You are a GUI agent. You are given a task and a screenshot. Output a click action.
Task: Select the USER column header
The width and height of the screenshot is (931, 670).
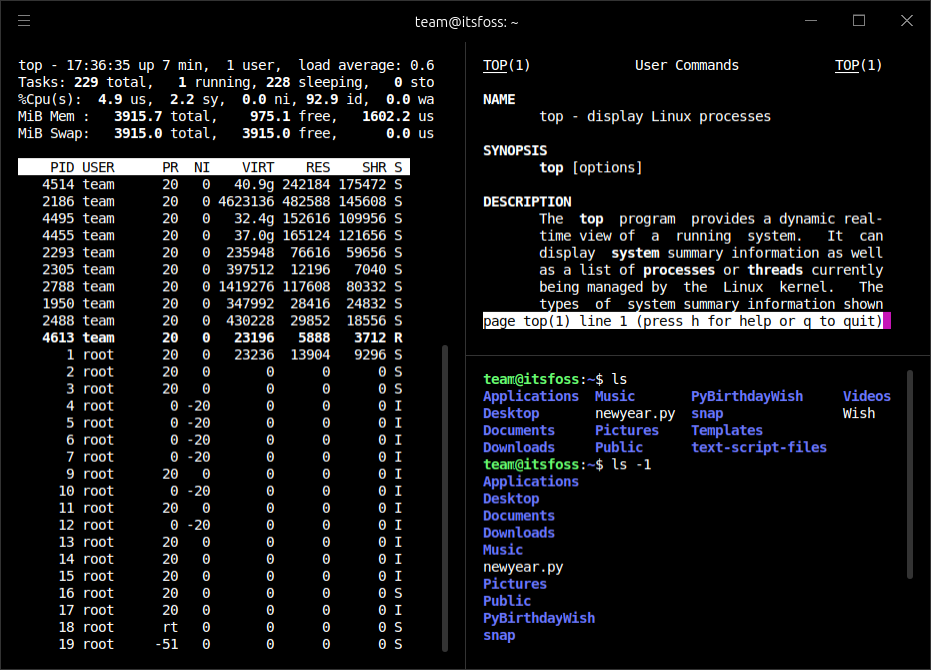tap(98, 168)
